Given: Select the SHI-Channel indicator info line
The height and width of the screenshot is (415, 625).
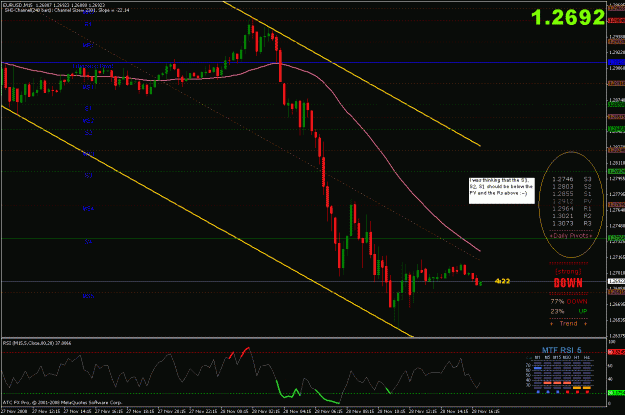Looking at the screenshot, I should point(66,10).
